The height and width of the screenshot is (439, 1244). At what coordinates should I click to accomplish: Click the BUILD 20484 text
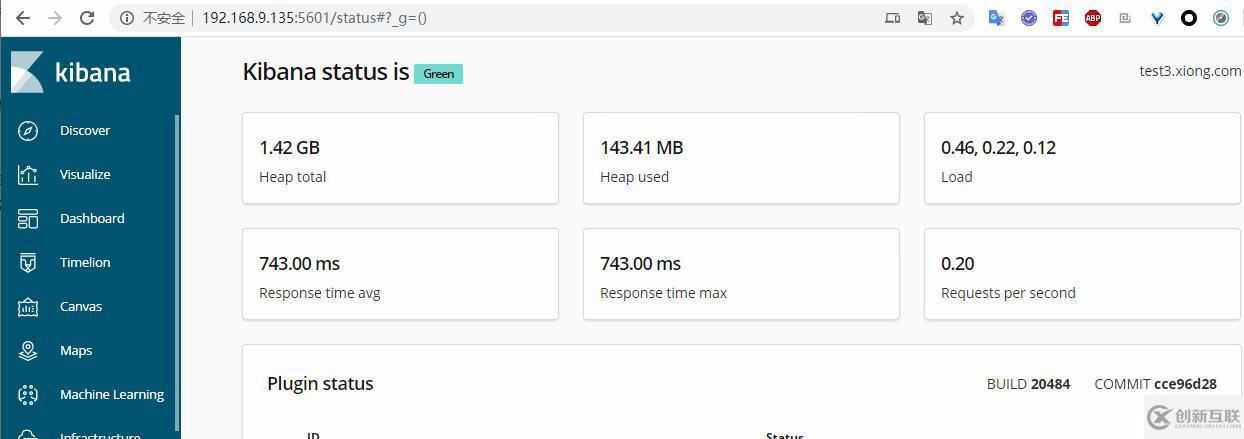[1028, 384]
